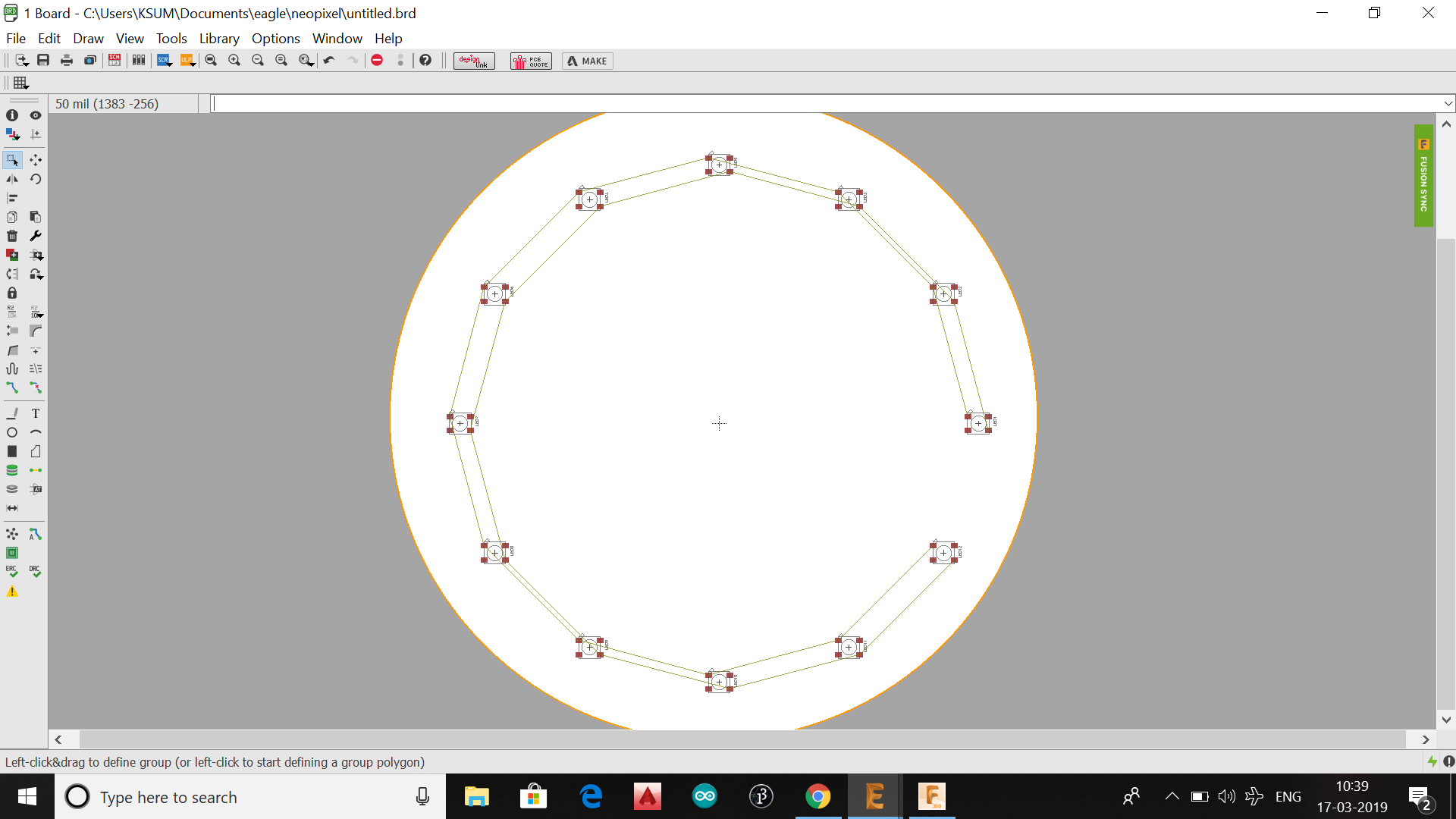Open the Library menu
Viewport: 1456px width, 819px height.
(219, 39)
